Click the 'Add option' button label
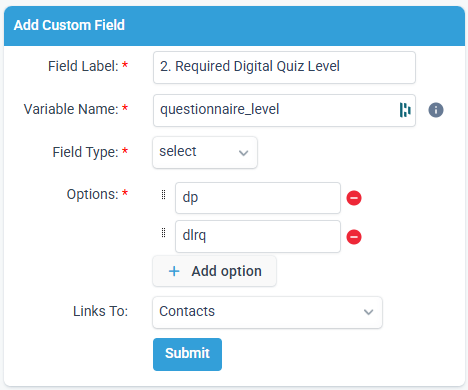 pos(226,271)
